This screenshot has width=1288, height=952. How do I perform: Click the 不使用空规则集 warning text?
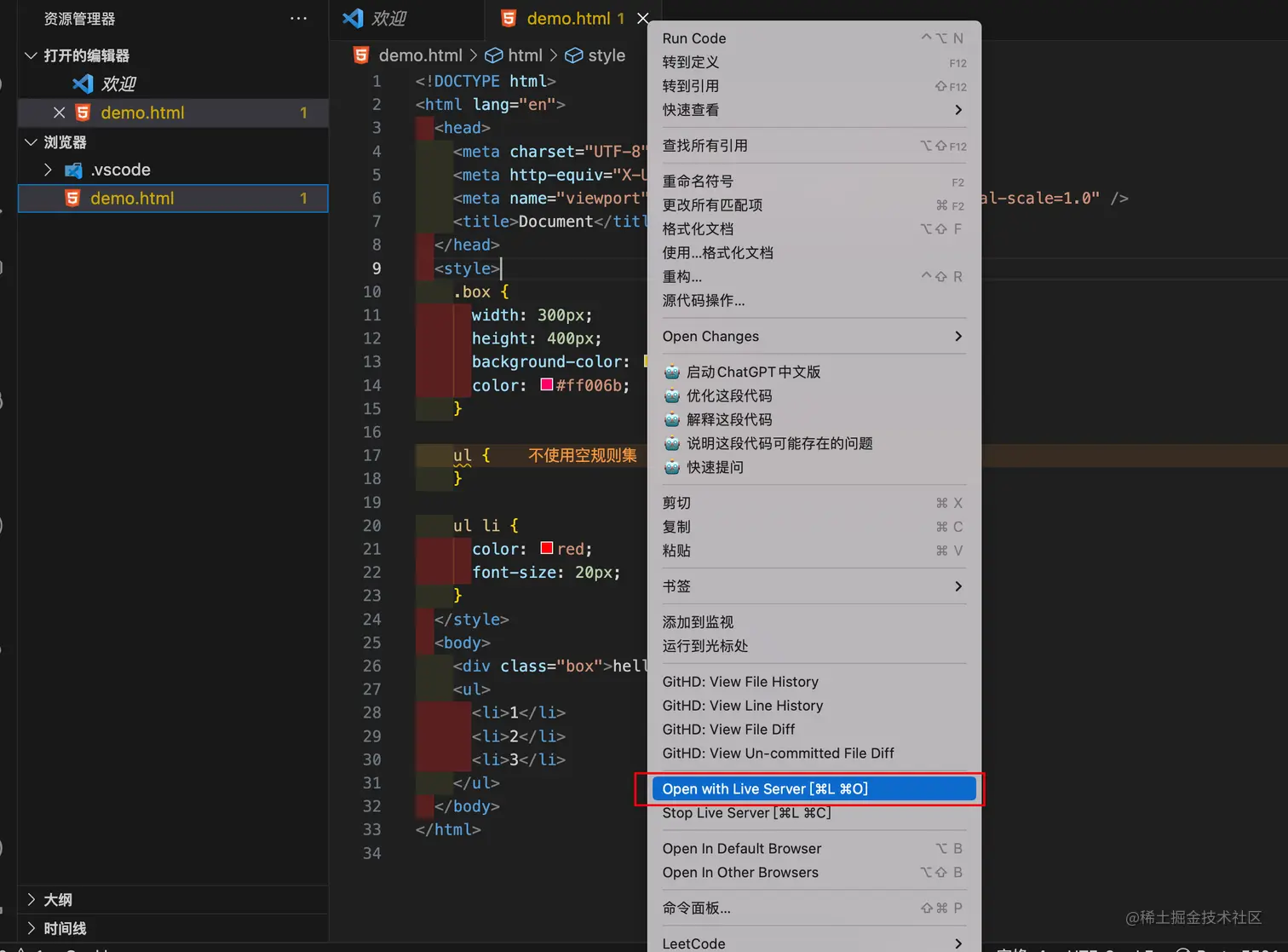click(x=583, y=455)
